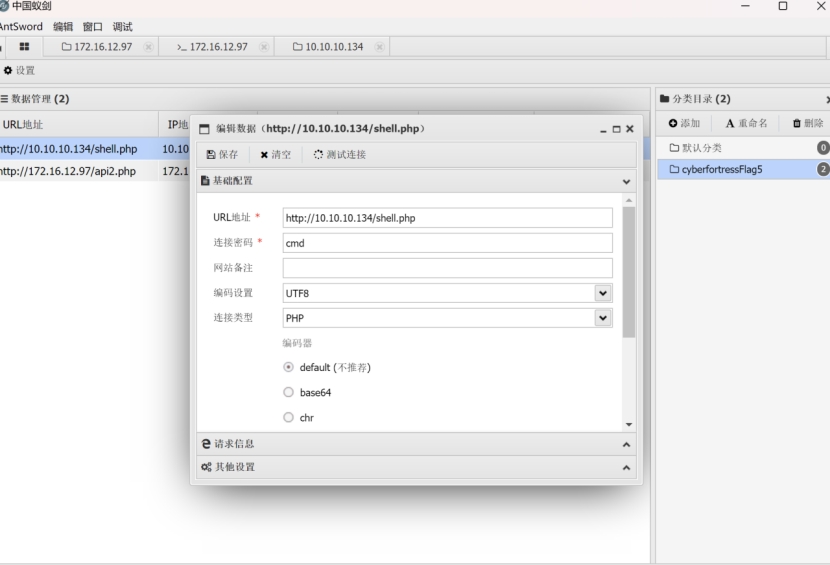Click 删除 delete category button
The image size is (830, 565).
click(808, 123)
